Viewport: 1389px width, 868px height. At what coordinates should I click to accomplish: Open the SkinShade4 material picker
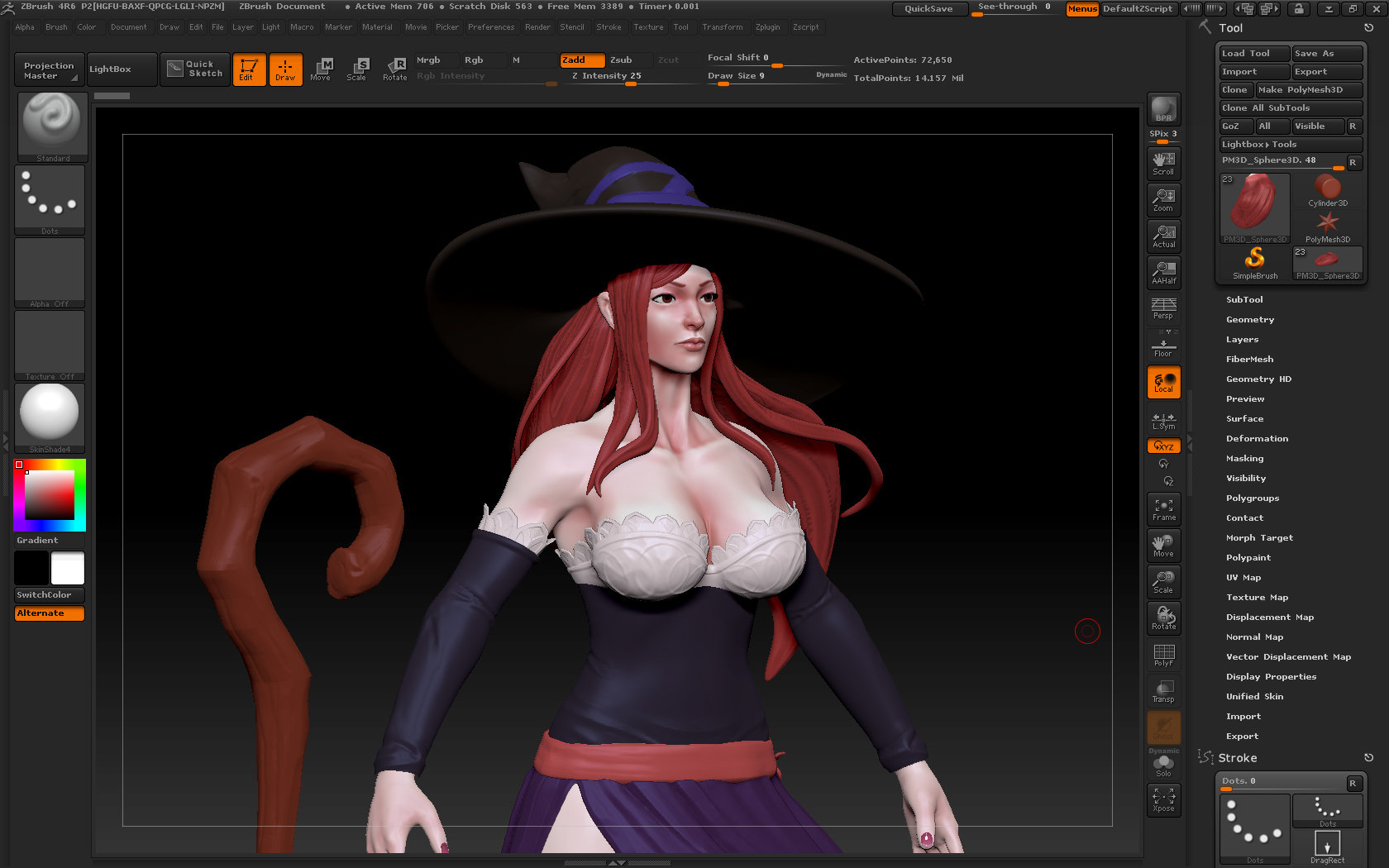point(50,418)
